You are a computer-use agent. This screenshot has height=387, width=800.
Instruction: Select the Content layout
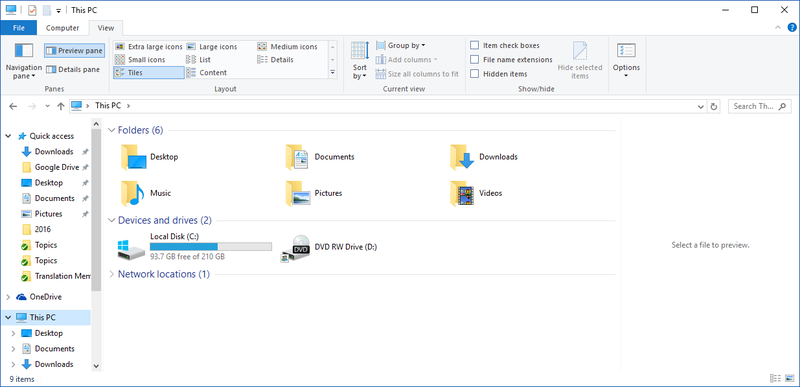[x=207, y=73]
